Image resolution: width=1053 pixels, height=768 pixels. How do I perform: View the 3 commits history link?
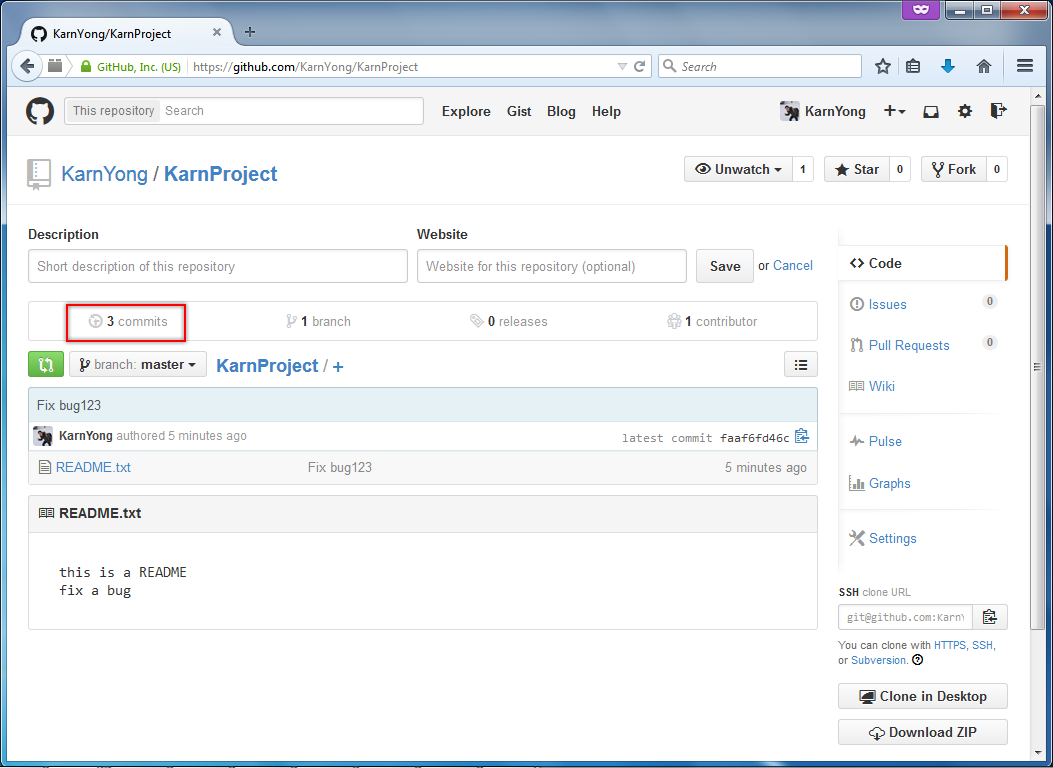135,322
